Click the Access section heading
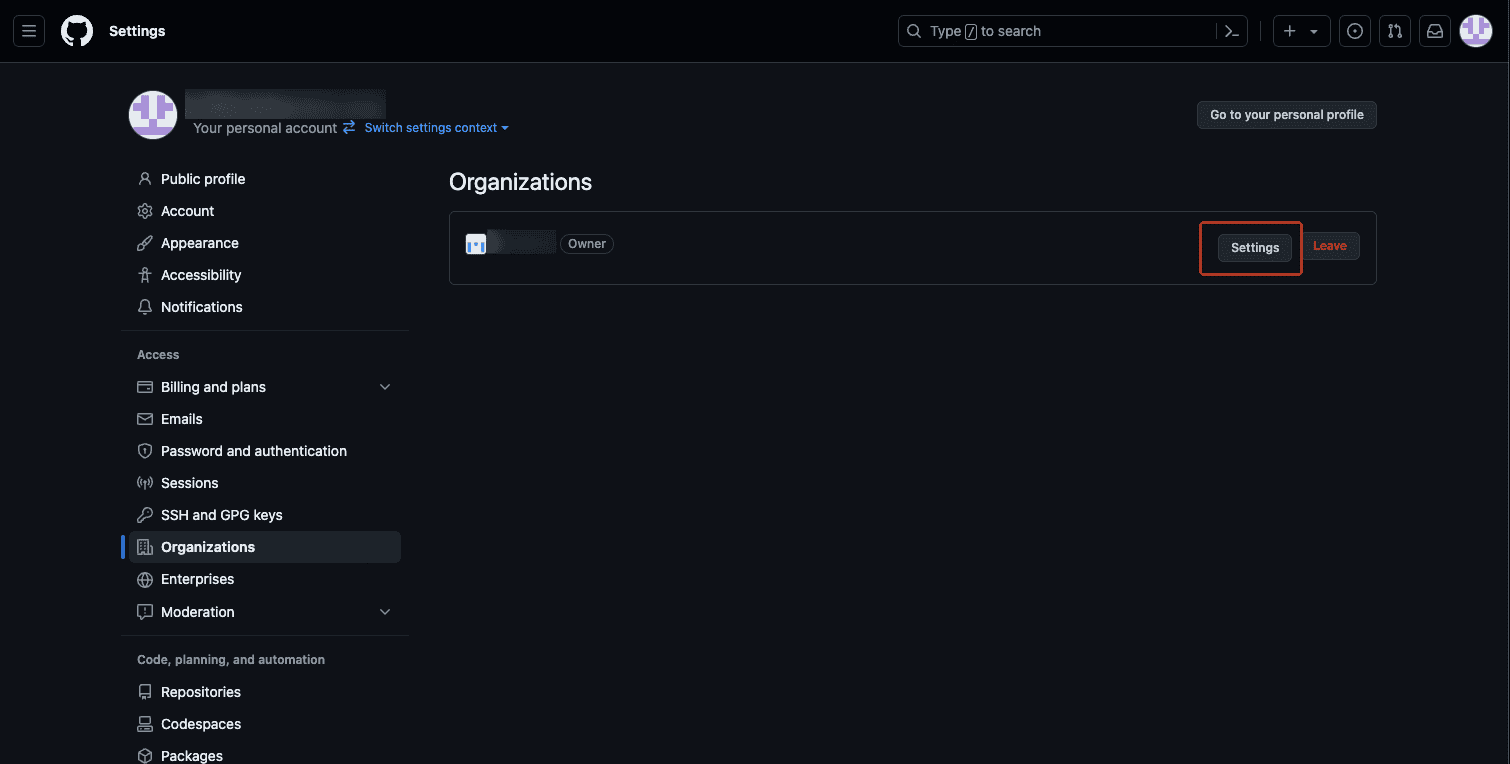 coord(158,355)
